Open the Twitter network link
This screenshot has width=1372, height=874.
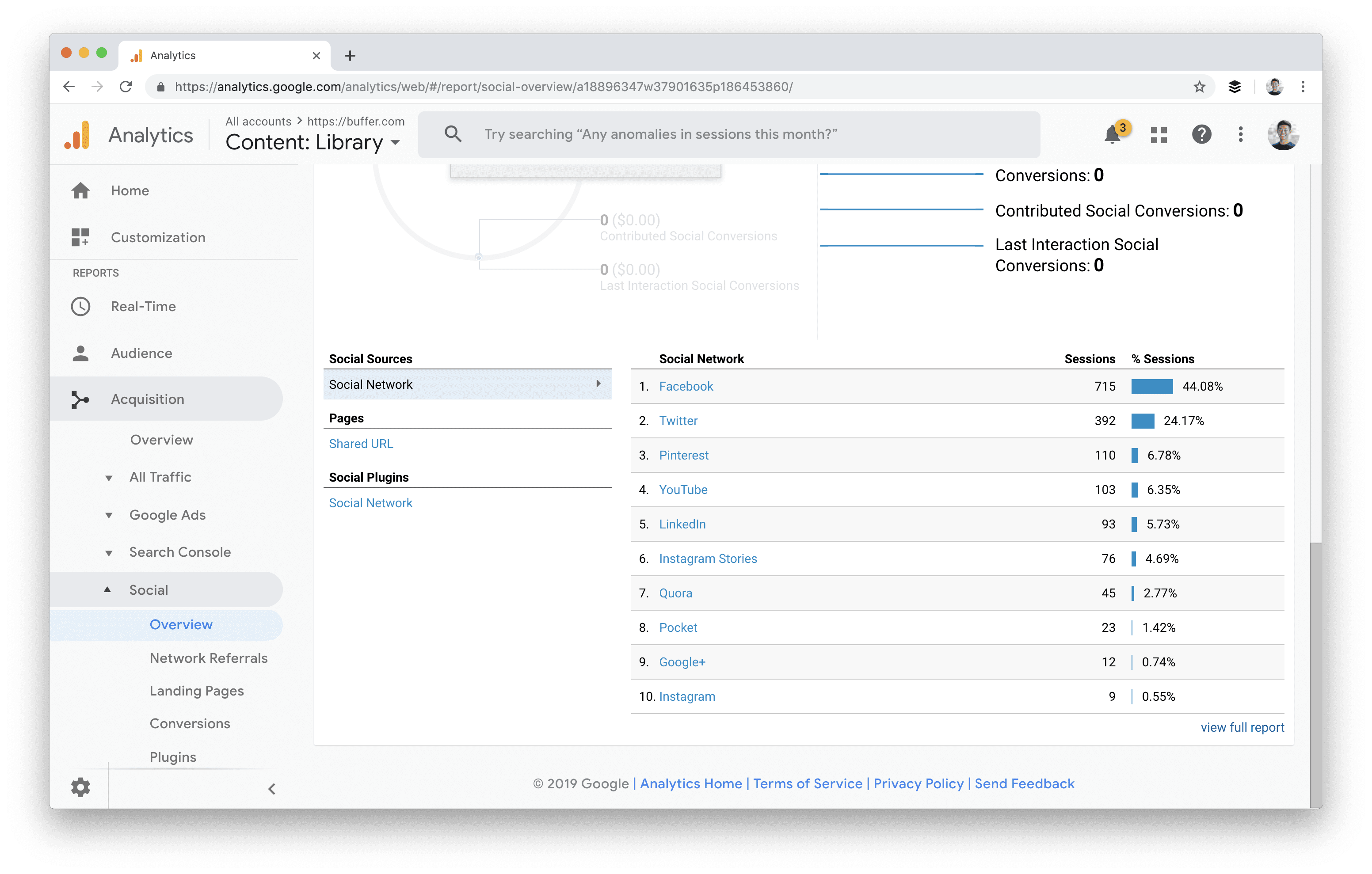678,421
